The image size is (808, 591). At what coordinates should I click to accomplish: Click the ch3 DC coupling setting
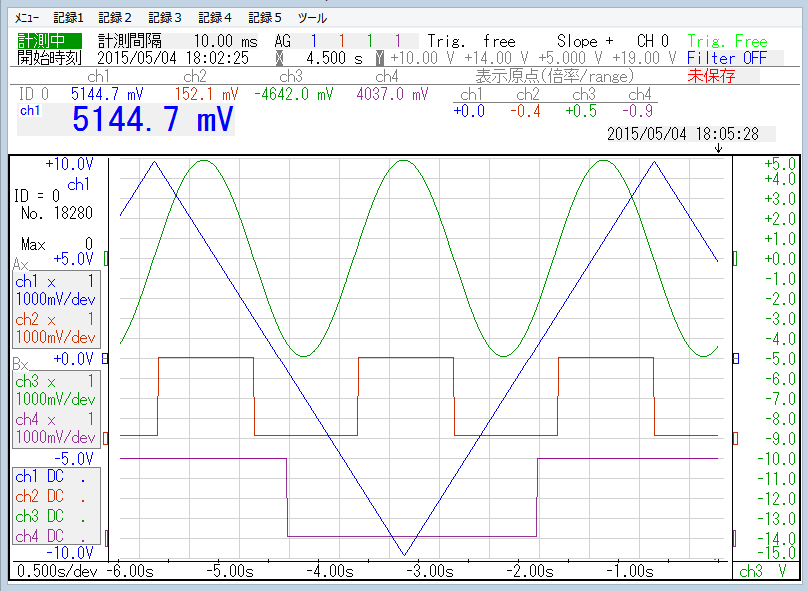(x=50, y=516)
